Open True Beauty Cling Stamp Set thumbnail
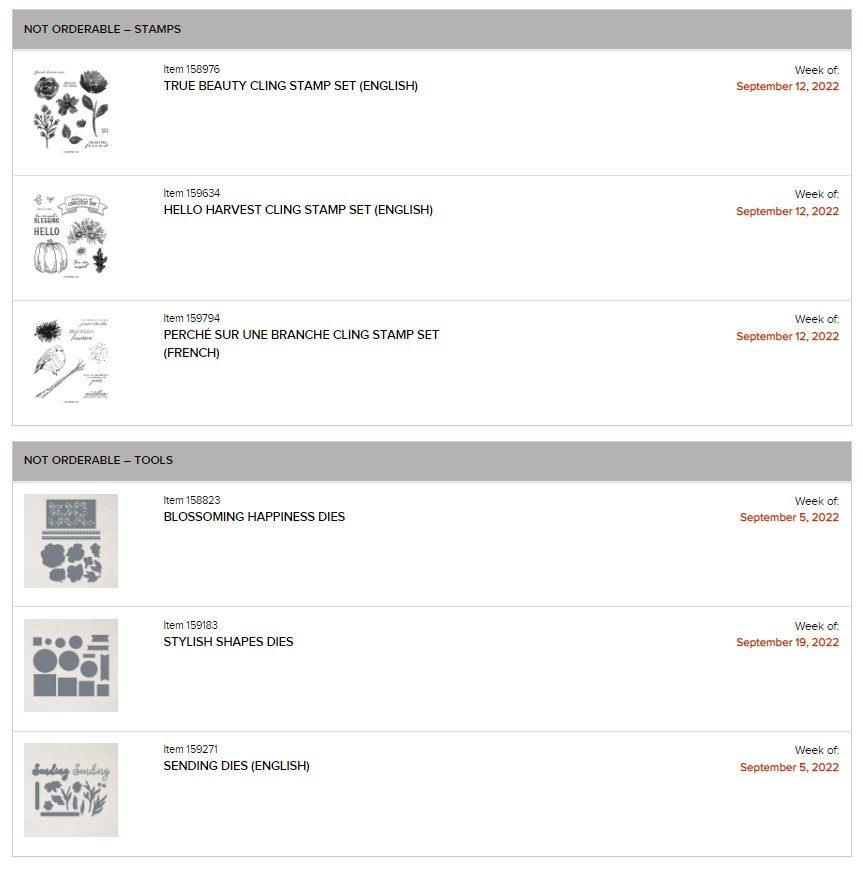The image size is (863, 869). point(70,112)
